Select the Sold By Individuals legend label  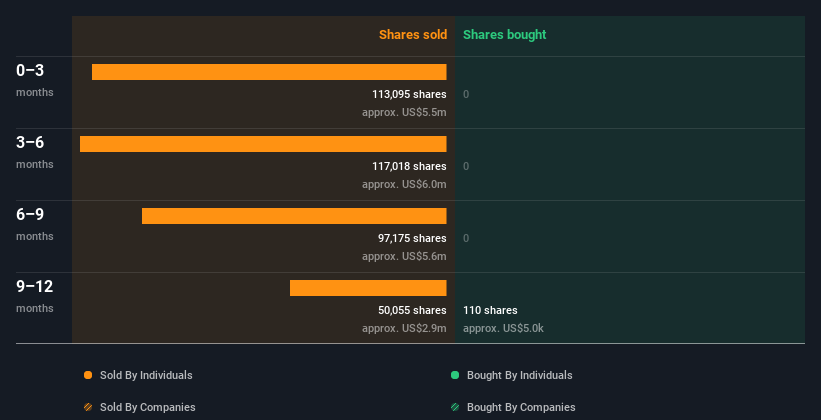146,375
